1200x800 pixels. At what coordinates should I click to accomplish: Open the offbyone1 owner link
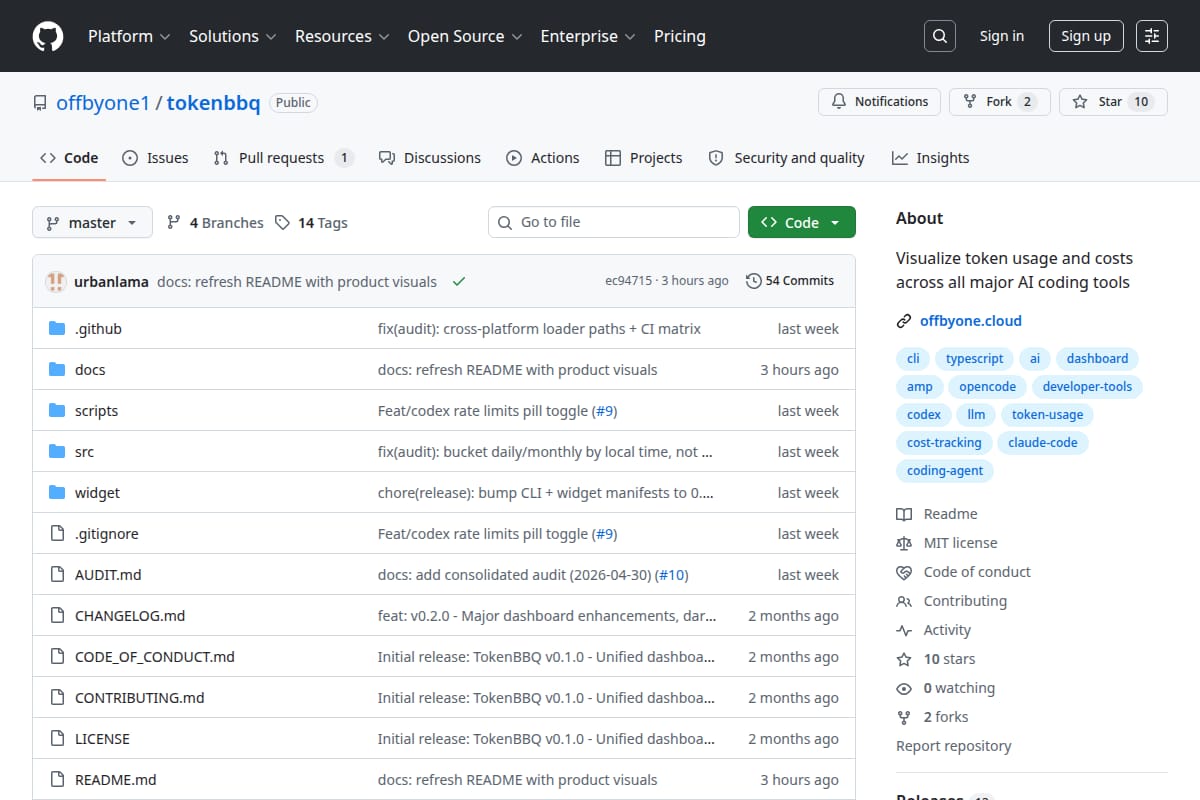[103, 103]
